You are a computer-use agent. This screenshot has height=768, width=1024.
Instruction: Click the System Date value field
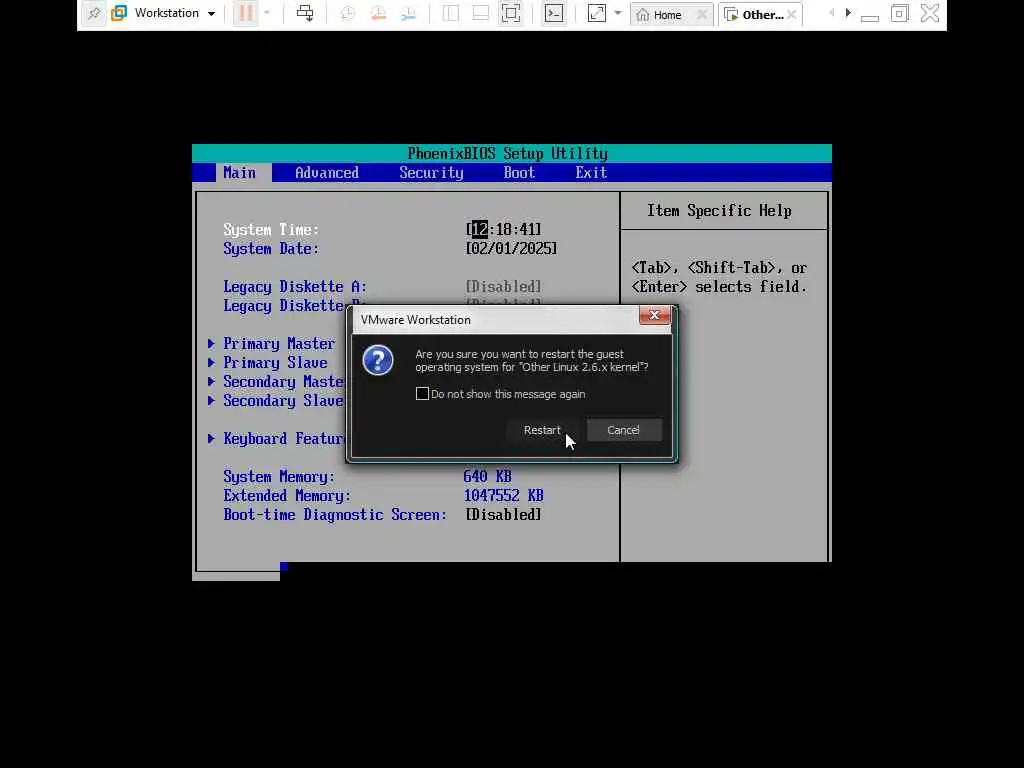[x=511, y=248]
